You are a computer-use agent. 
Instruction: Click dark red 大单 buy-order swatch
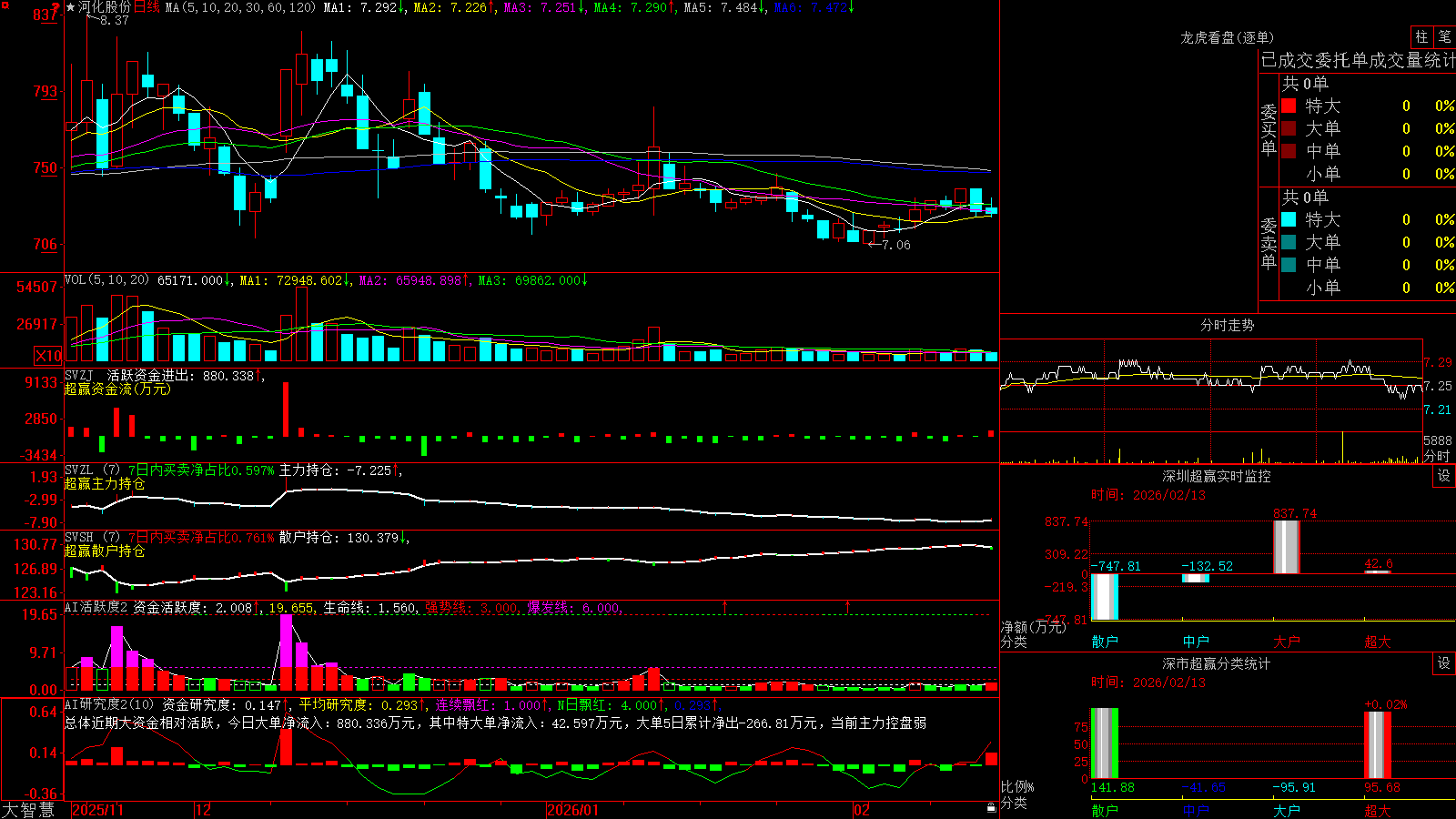[1289, 128]
